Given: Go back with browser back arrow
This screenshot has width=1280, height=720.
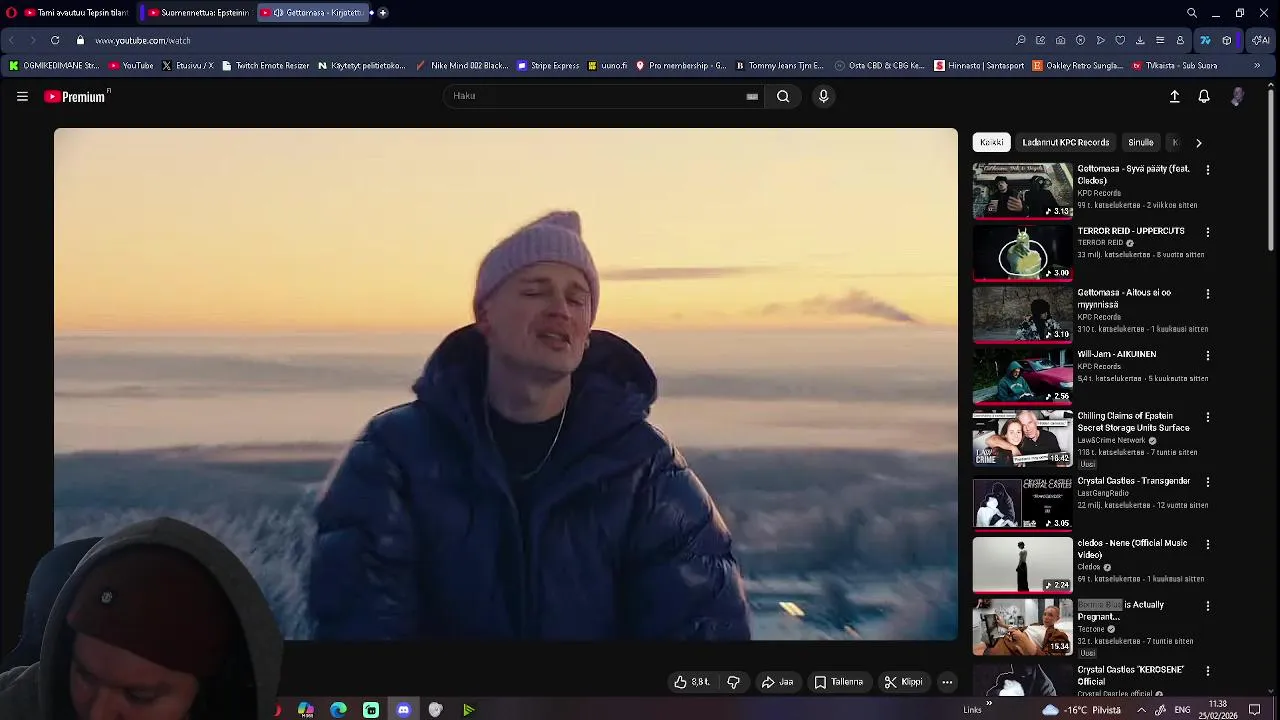Looking at the screenshot, I should click(x=11, y=40).
